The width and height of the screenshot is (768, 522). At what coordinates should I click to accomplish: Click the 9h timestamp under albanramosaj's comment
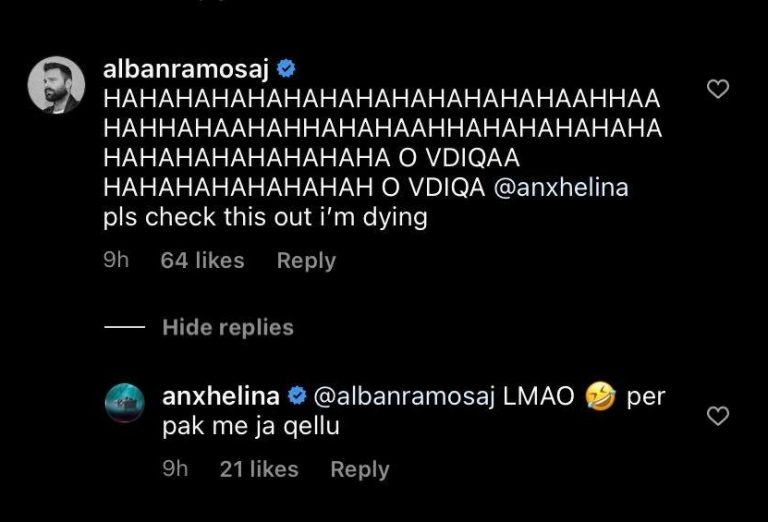click(x=116, y=260)
